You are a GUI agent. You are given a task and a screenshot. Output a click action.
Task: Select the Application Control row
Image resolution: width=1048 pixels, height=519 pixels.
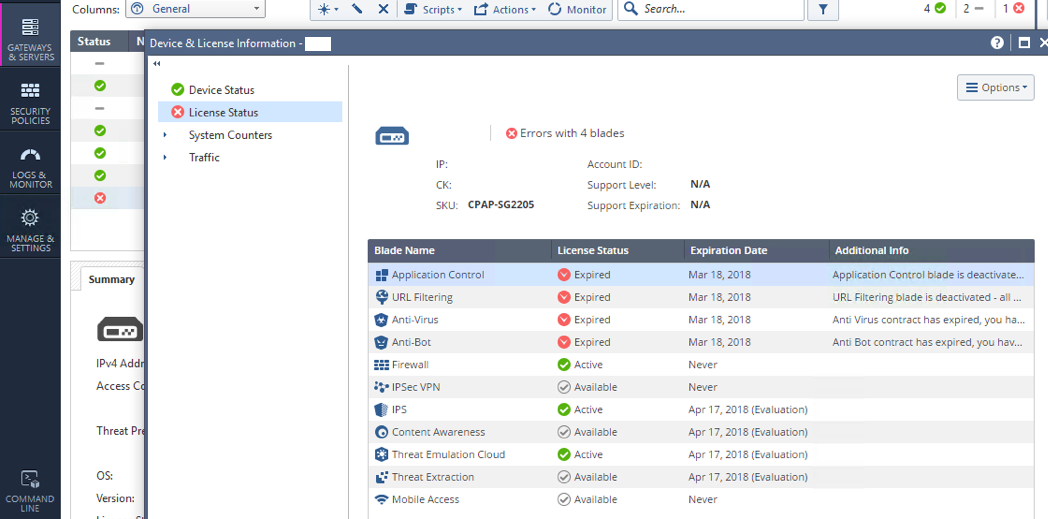(701, 275)
